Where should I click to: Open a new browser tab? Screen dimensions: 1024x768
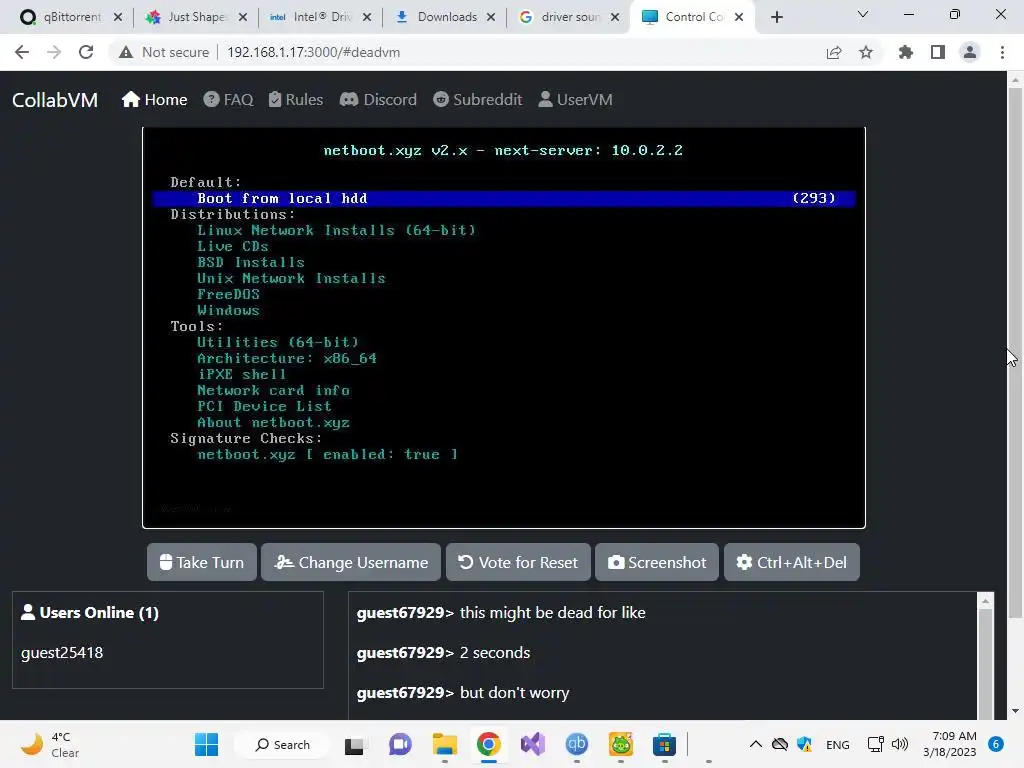776,18
